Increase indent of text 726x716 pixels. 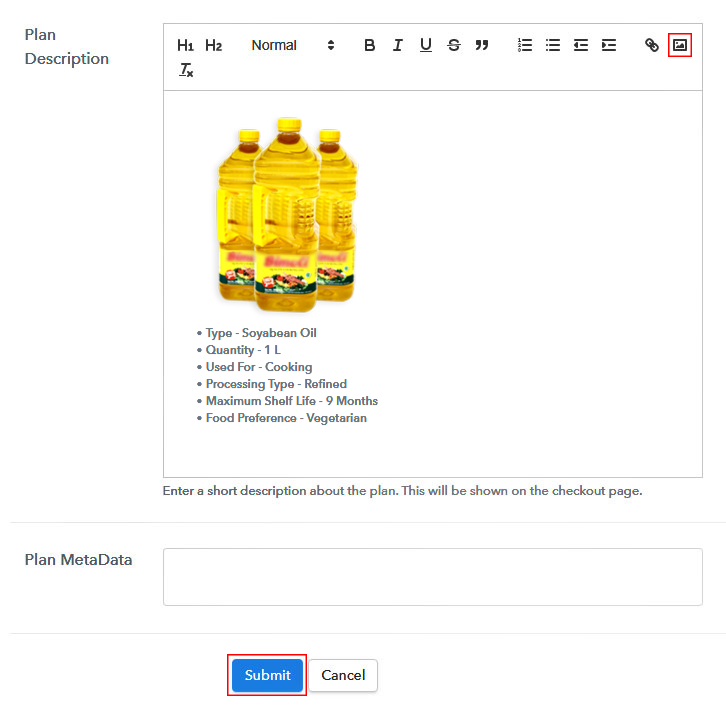(x=608, y=45)
